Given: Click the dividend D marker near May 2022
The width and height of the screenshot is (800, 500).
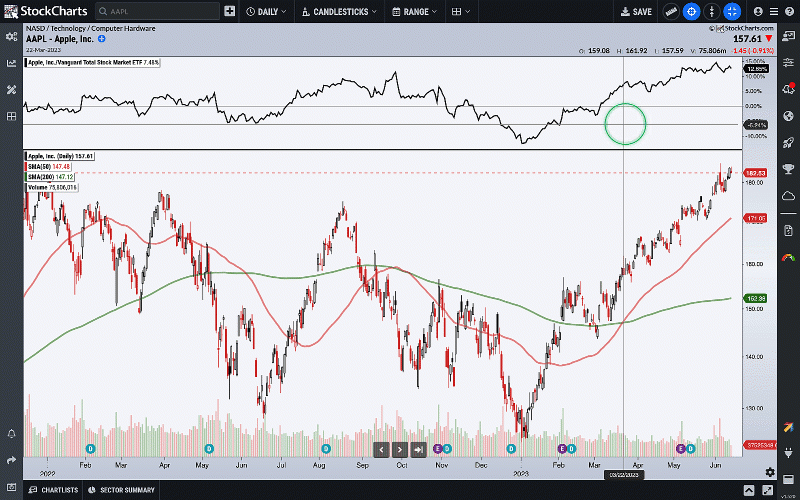Looking at the screenshot, I should click(x=209, y=449).
